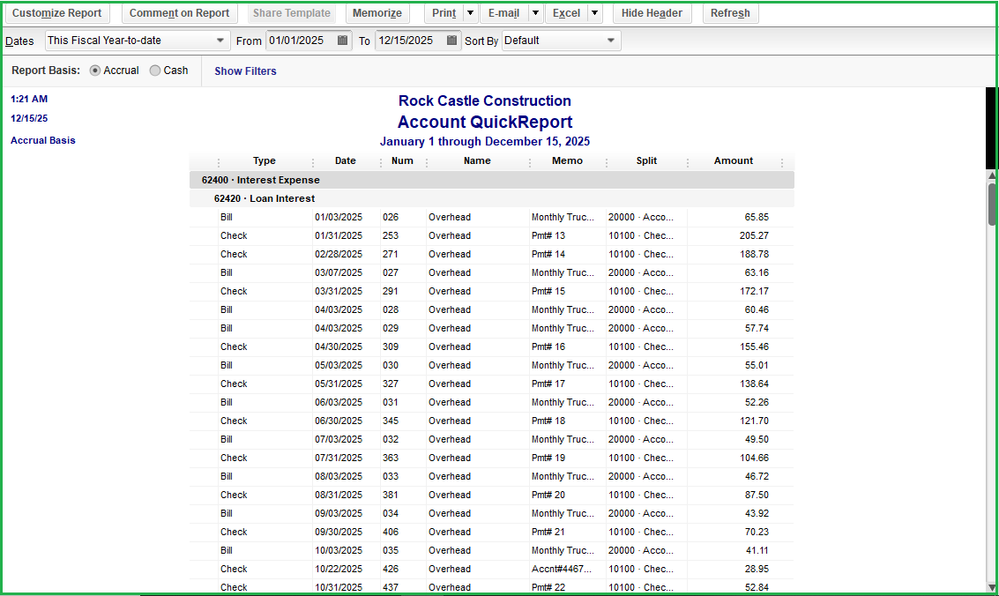
Task: Click the Account QuickReport title
Action: 485,122
